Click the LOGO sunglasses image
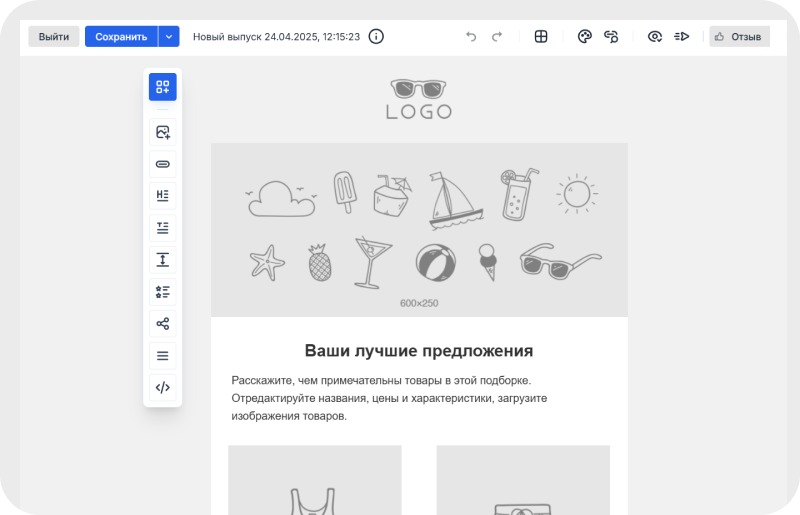This screenshot has width=800, height=515. click(x=419, y=100)
